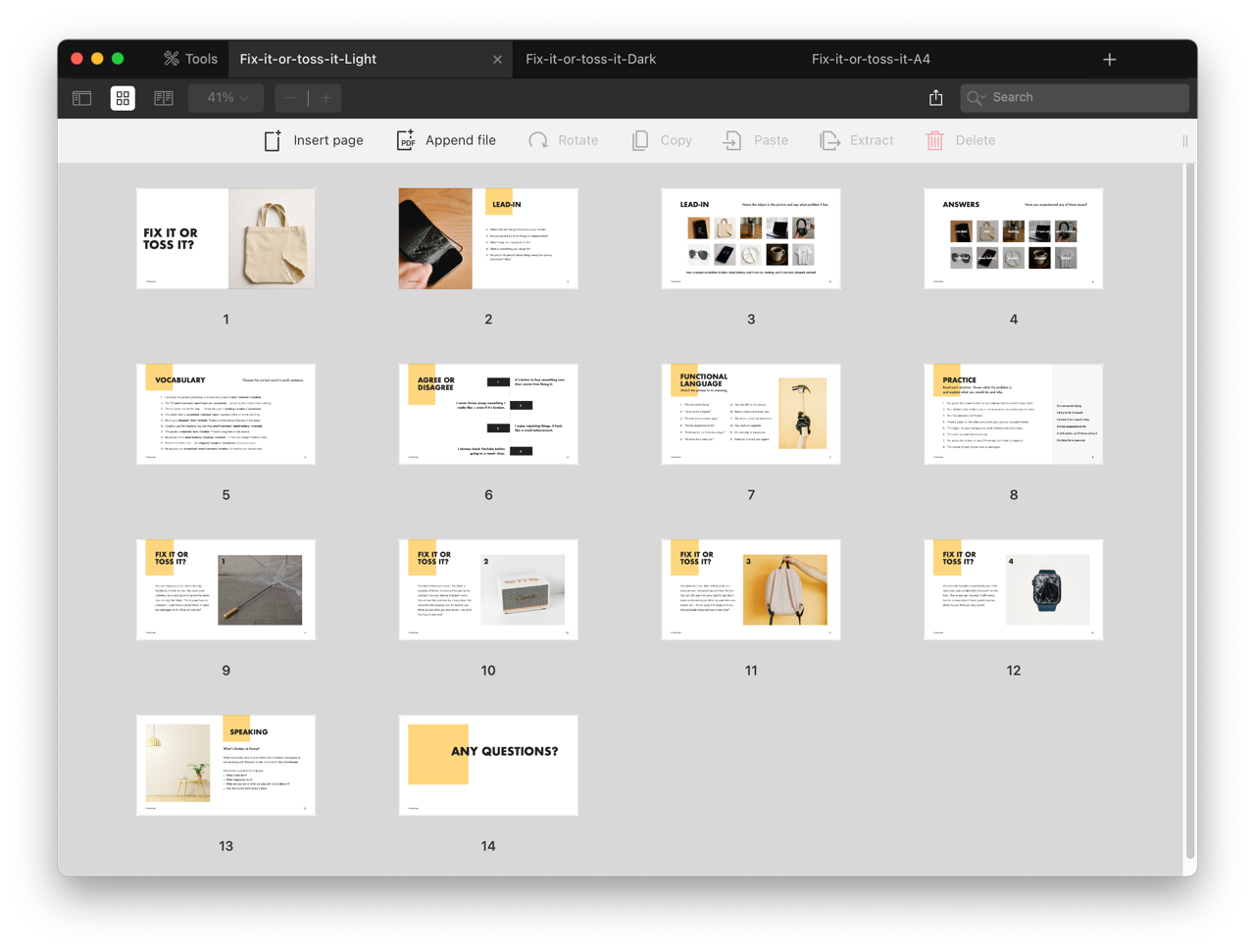
Task: Select page 7 Functional Language thumbnail
Action: (750, 414)
